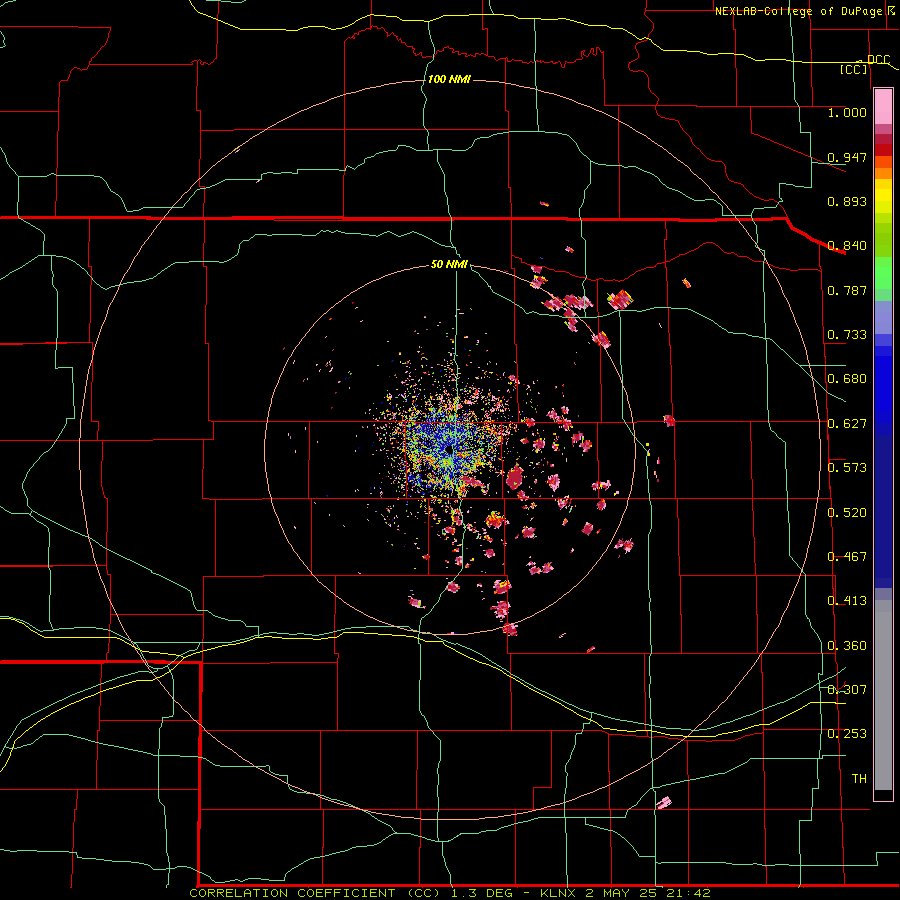Screen dimensions: 900x900
Task: Click the 0.733 legend value
Action: click(x=847, y=335)
